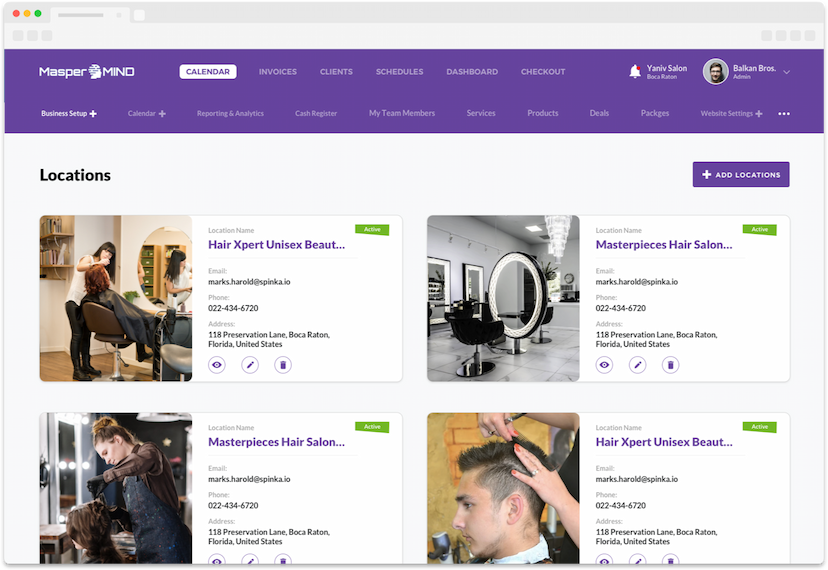
Task: Click the Add Locations button
Action: tap(740, 174)
